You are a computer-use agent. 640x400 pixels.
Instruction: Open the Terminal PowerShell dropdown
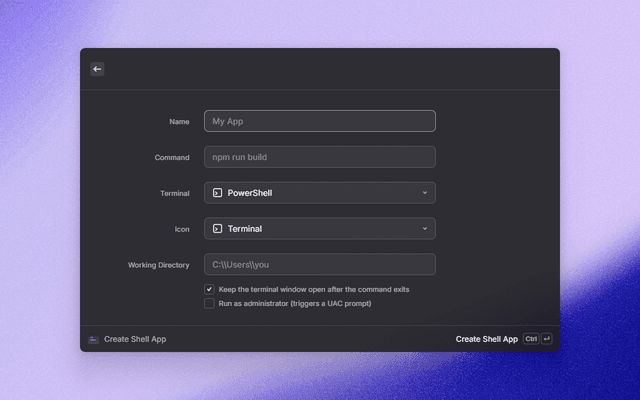[x=320, y=193]
